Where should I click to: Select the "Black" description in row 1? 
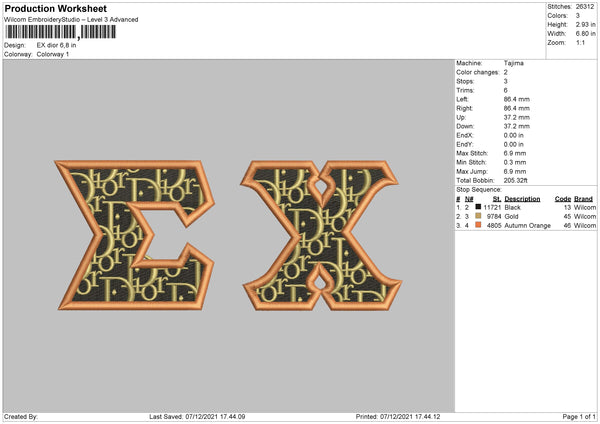(x=512, y=207)
